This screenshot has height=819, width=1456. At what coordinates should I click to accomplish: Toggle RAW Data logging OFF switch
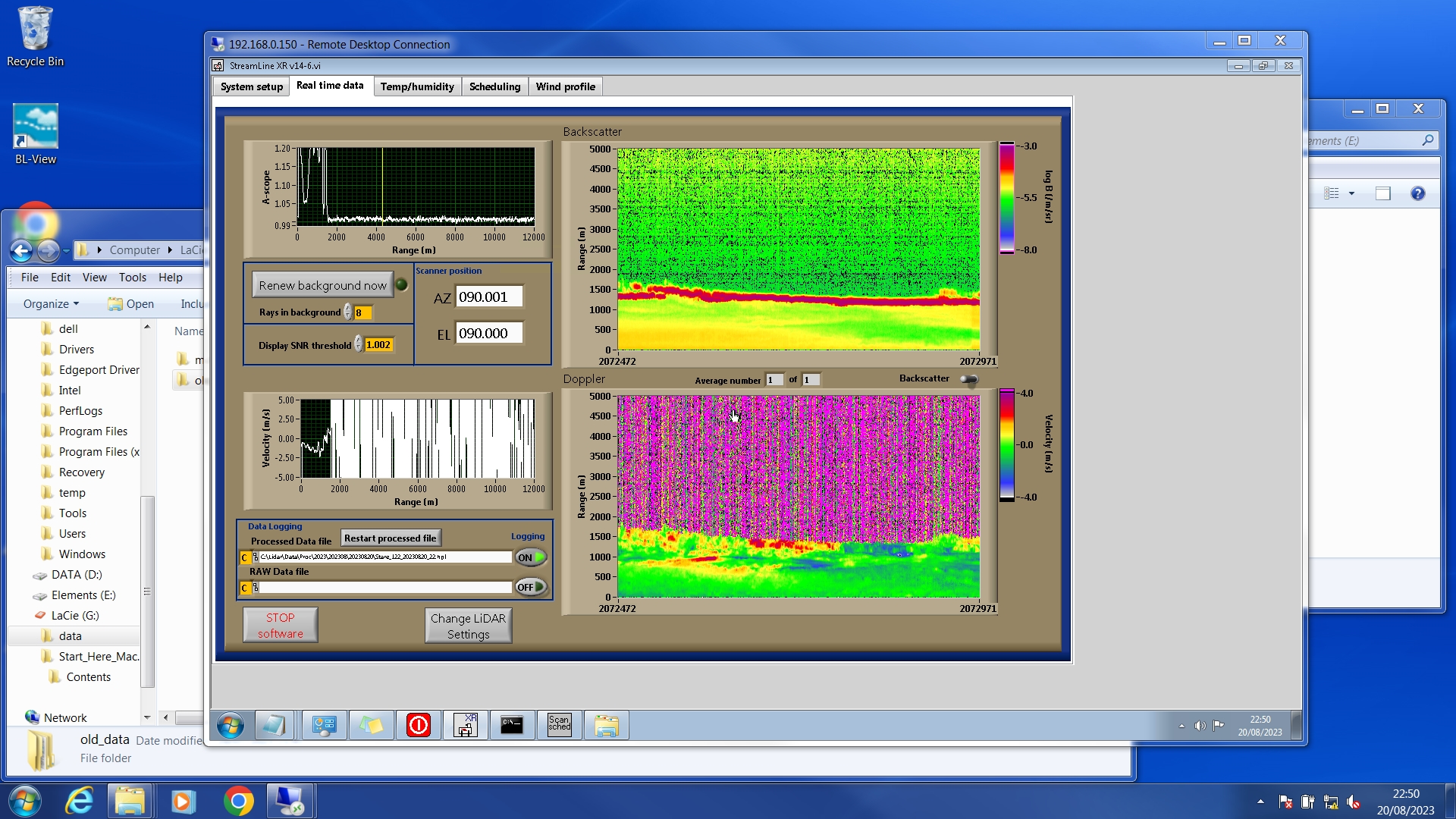(531, 587)
